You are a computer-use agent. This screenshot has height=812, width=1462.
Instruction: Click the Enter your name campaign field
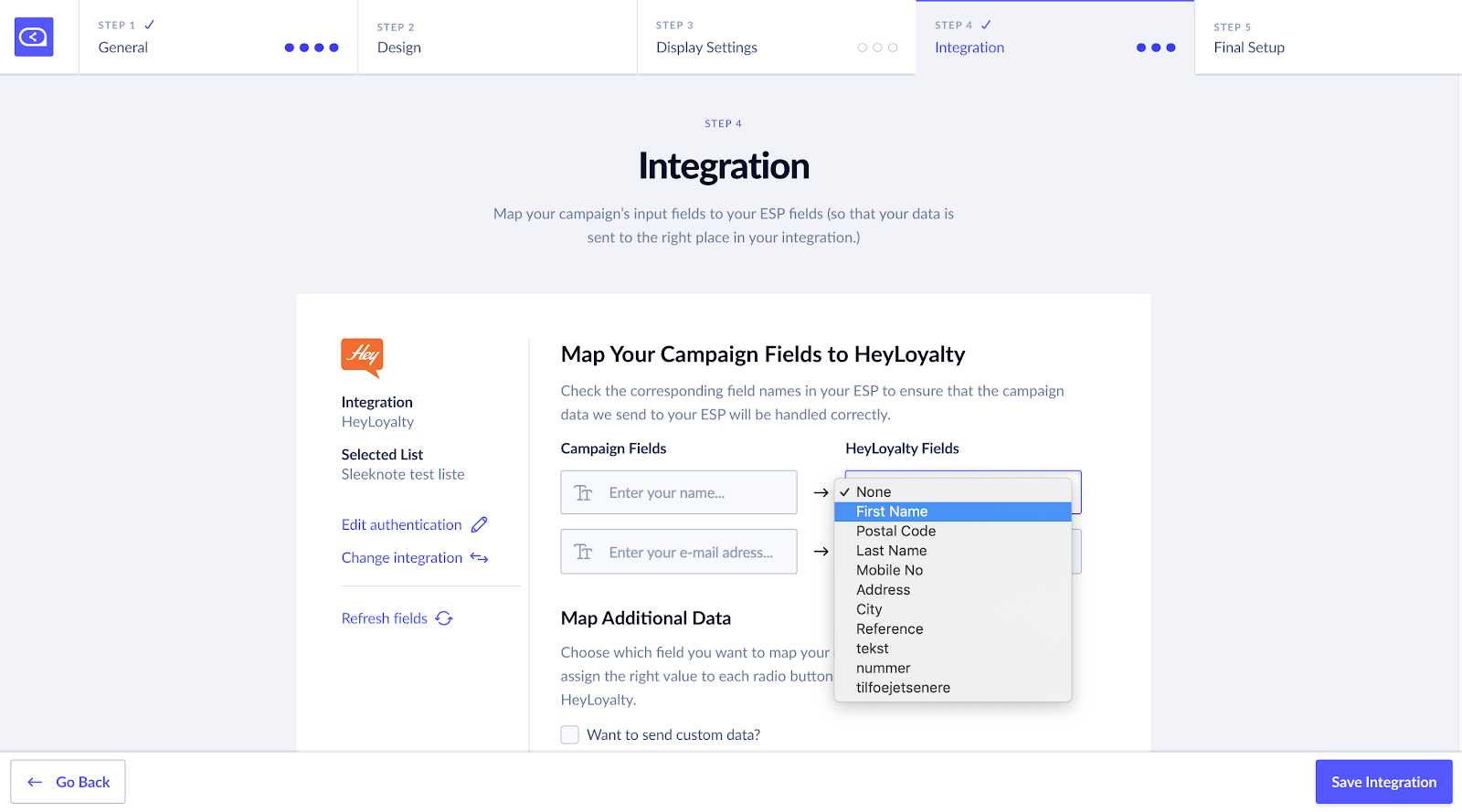click(x=679, y=493)
